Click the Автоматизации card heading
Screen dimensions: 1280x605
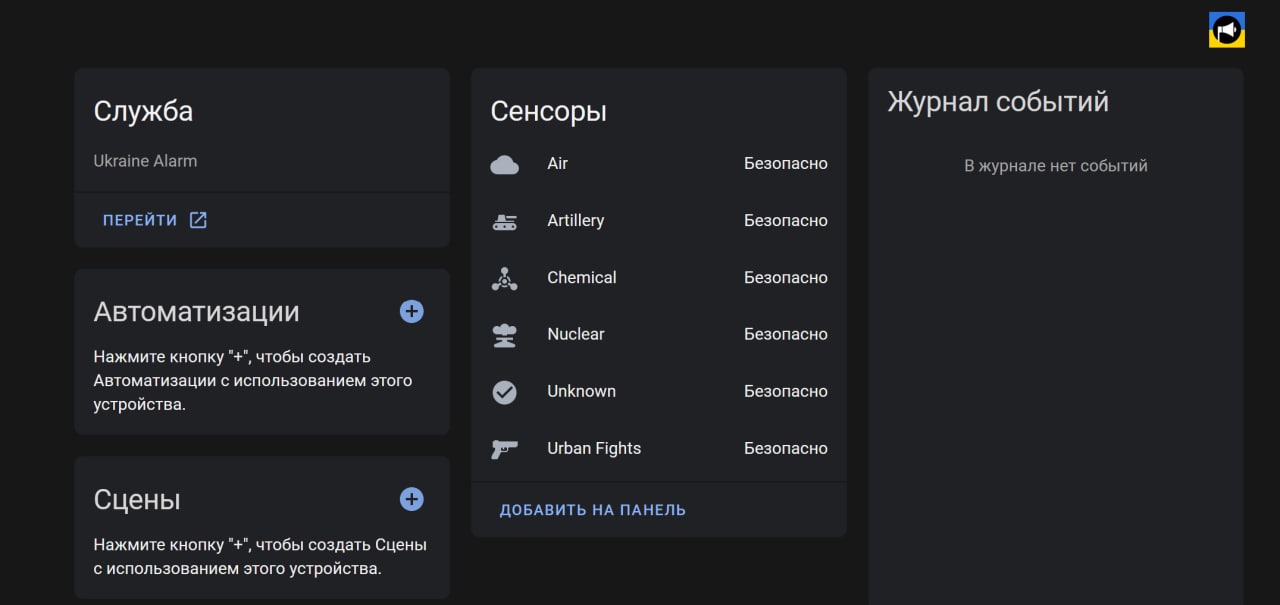pos(196,312)
